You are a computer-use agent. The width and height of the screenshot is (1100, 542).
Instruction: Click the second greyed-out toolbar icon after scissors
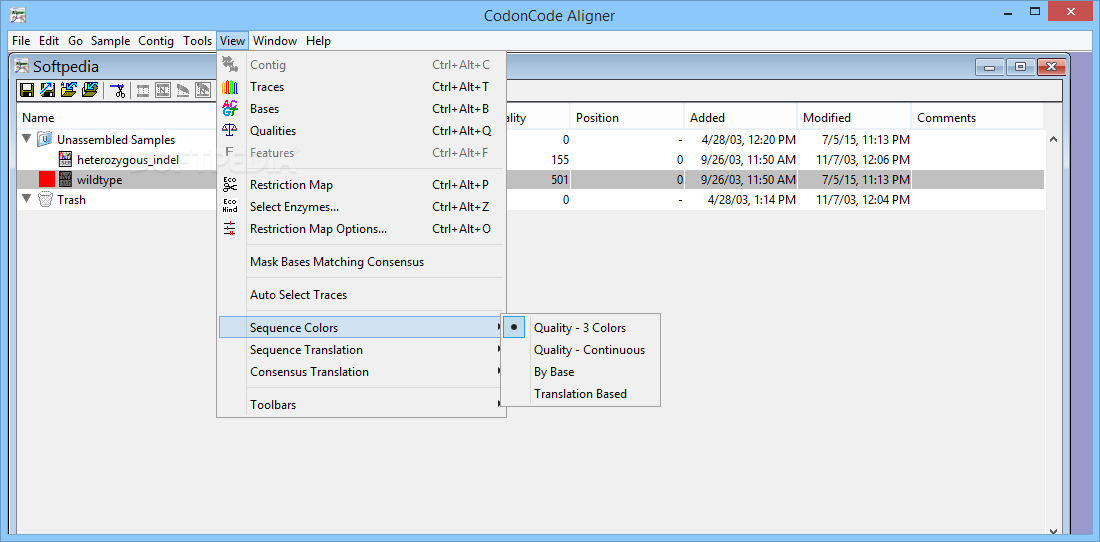163,90
